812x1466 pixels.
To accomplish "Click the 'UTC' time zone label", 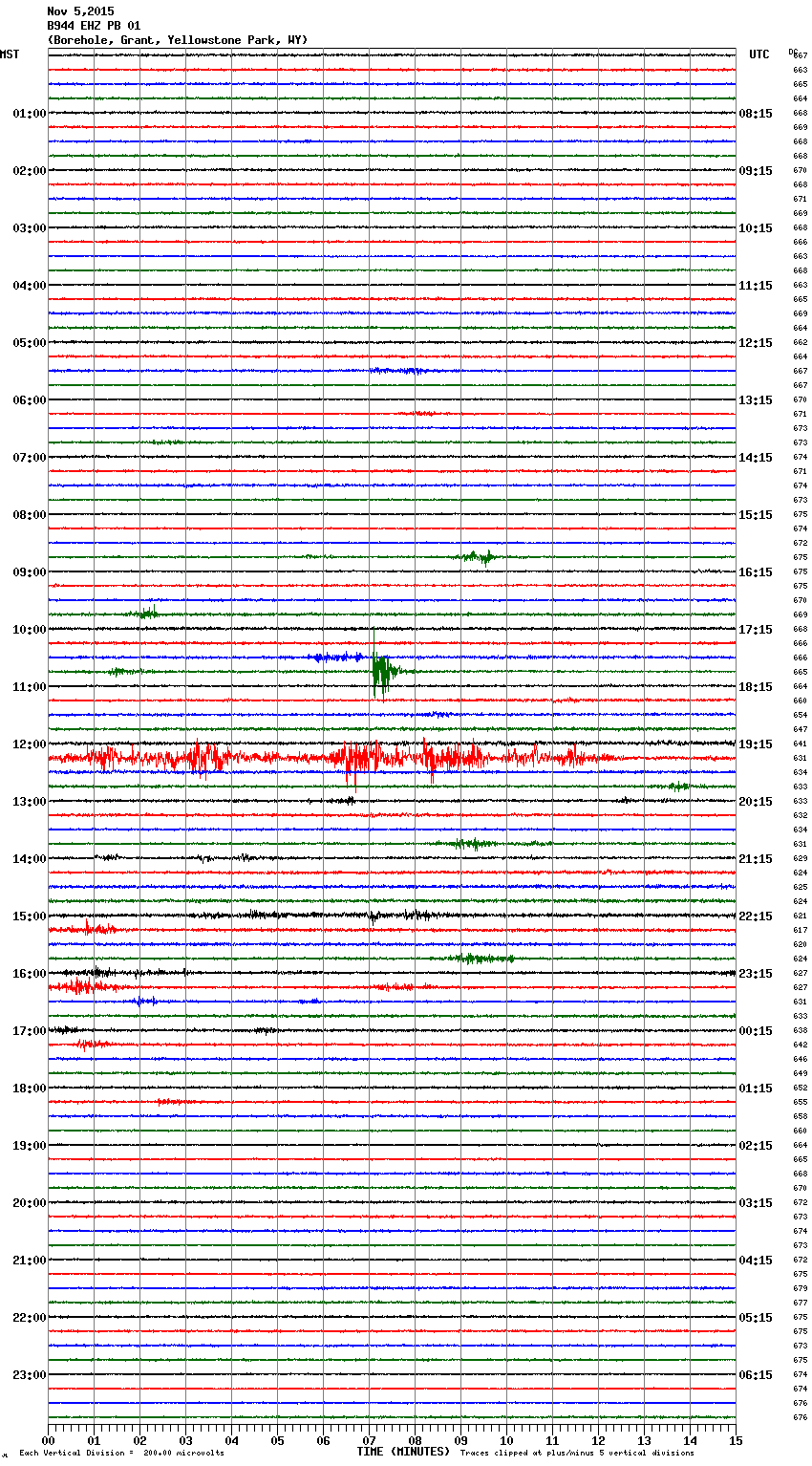I will point(759,54).
